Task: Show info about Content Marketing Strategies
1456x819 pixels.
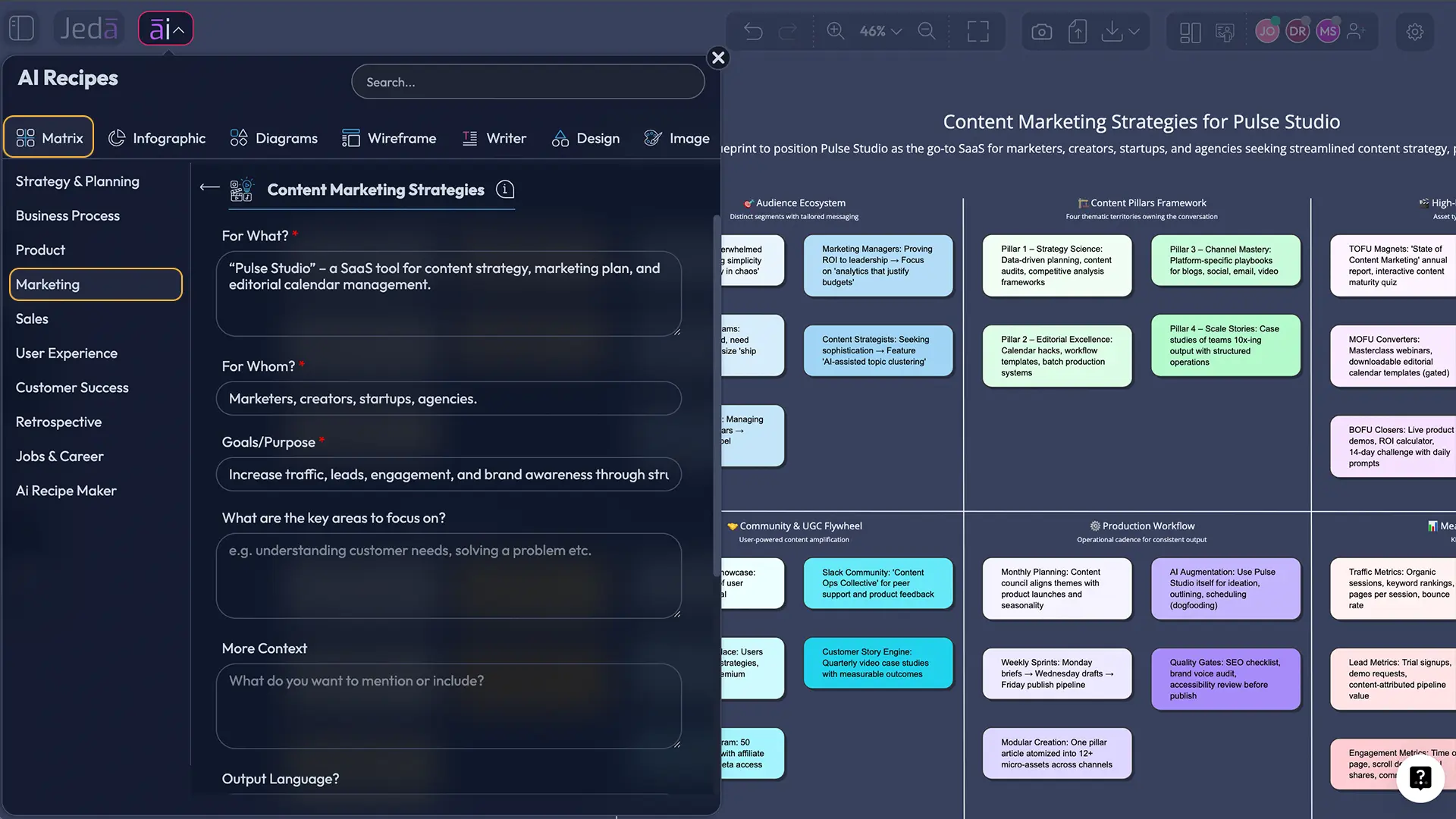Action: [x=505, y=189]
